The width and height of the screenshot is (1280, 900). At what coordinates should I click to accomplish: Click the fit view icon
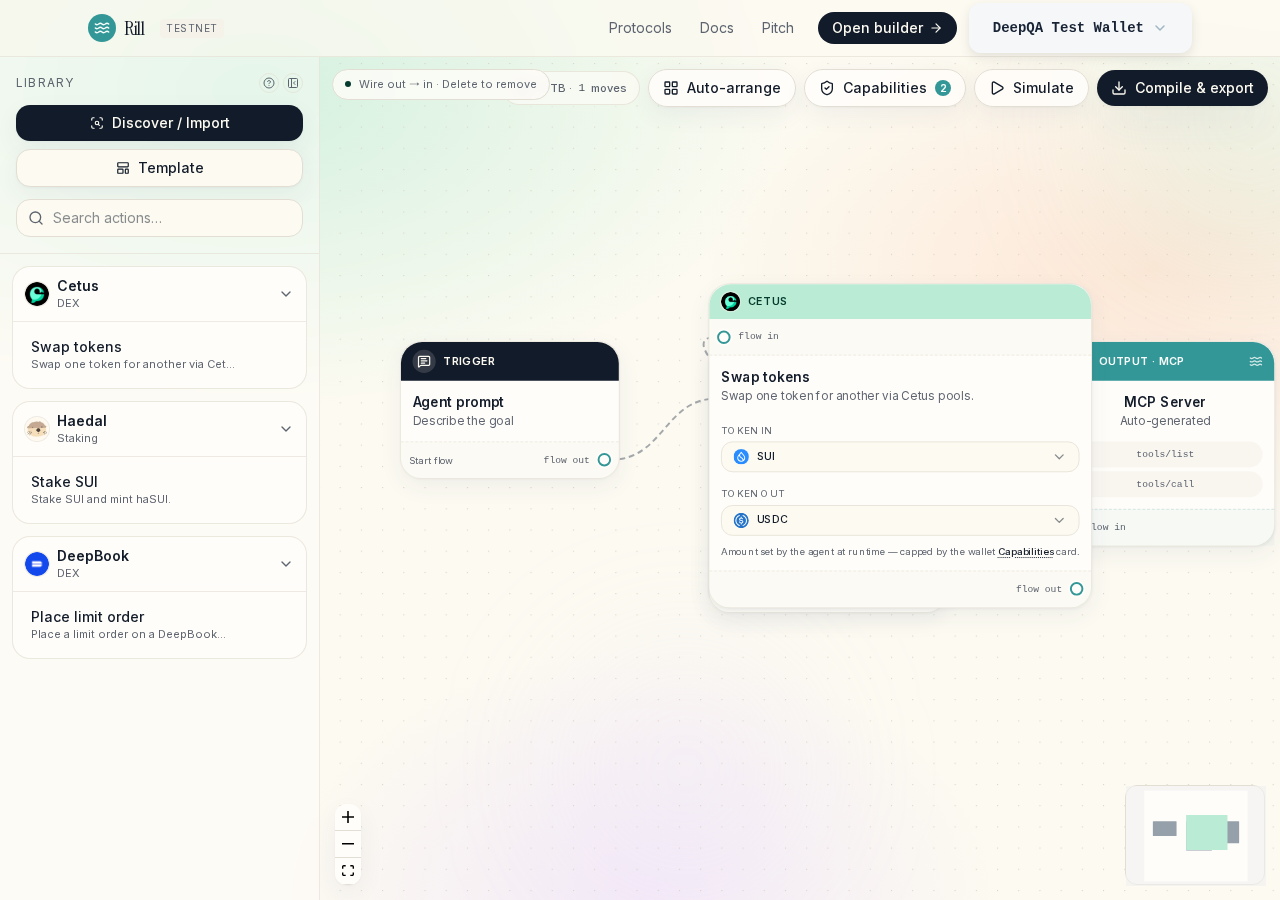(348, 871)
